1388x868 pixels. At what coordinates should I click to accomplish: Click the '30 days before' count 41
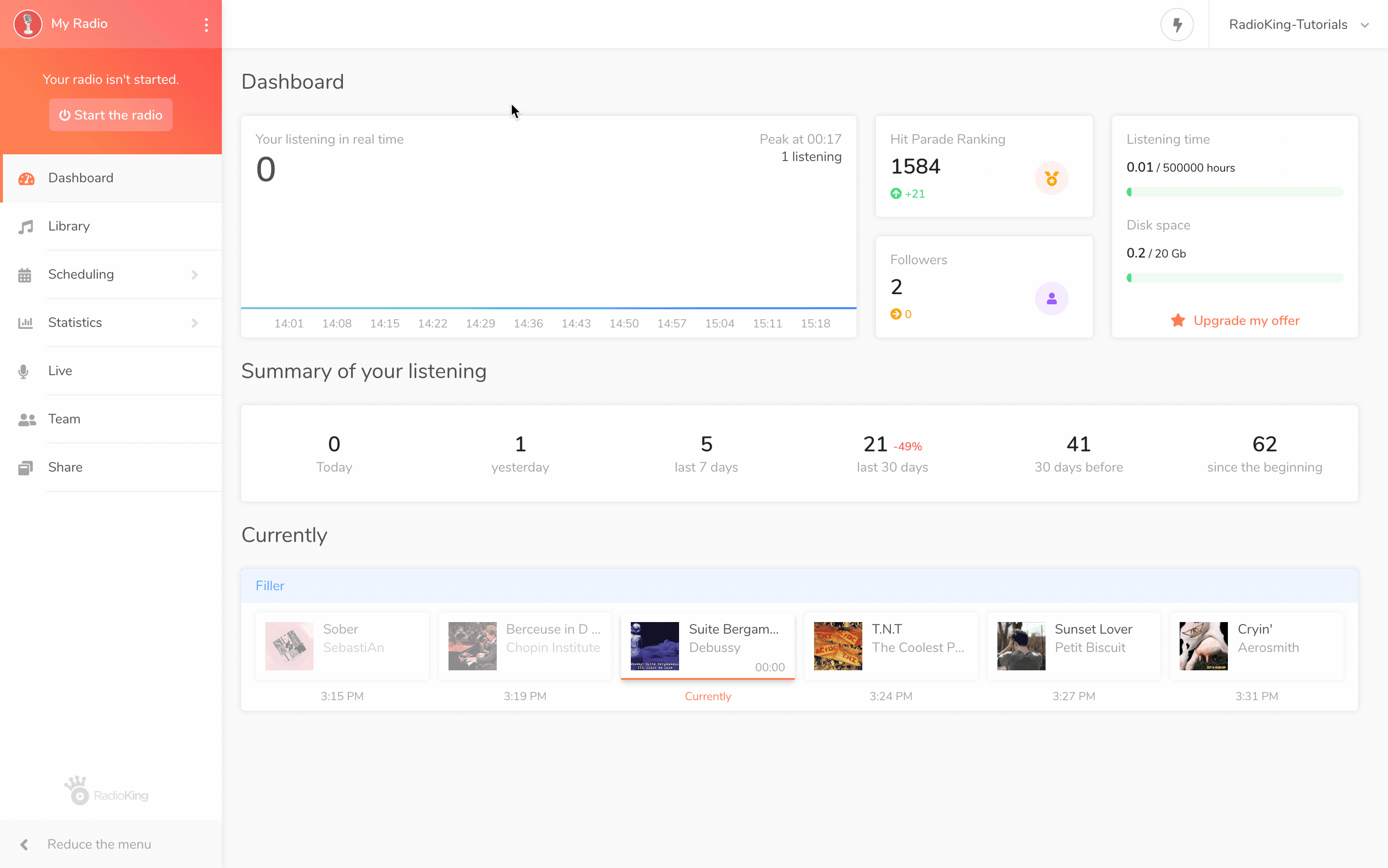pos(1078,444)
